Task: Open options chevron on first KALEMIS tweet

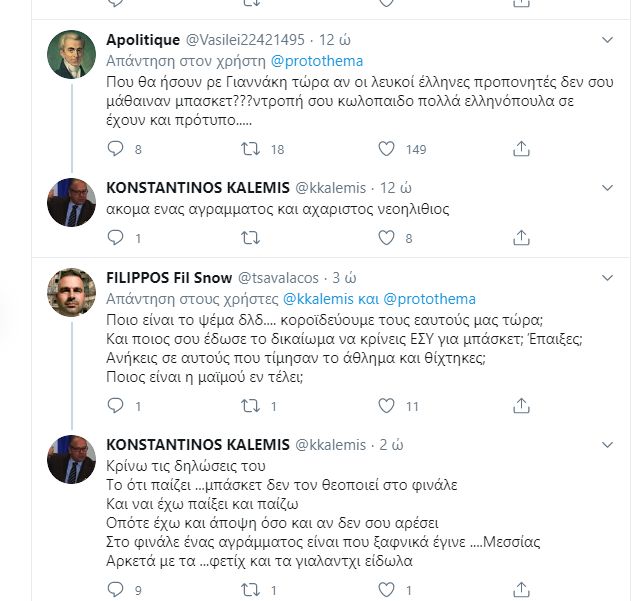Action: pyautogui.click(x=607, y=188)
